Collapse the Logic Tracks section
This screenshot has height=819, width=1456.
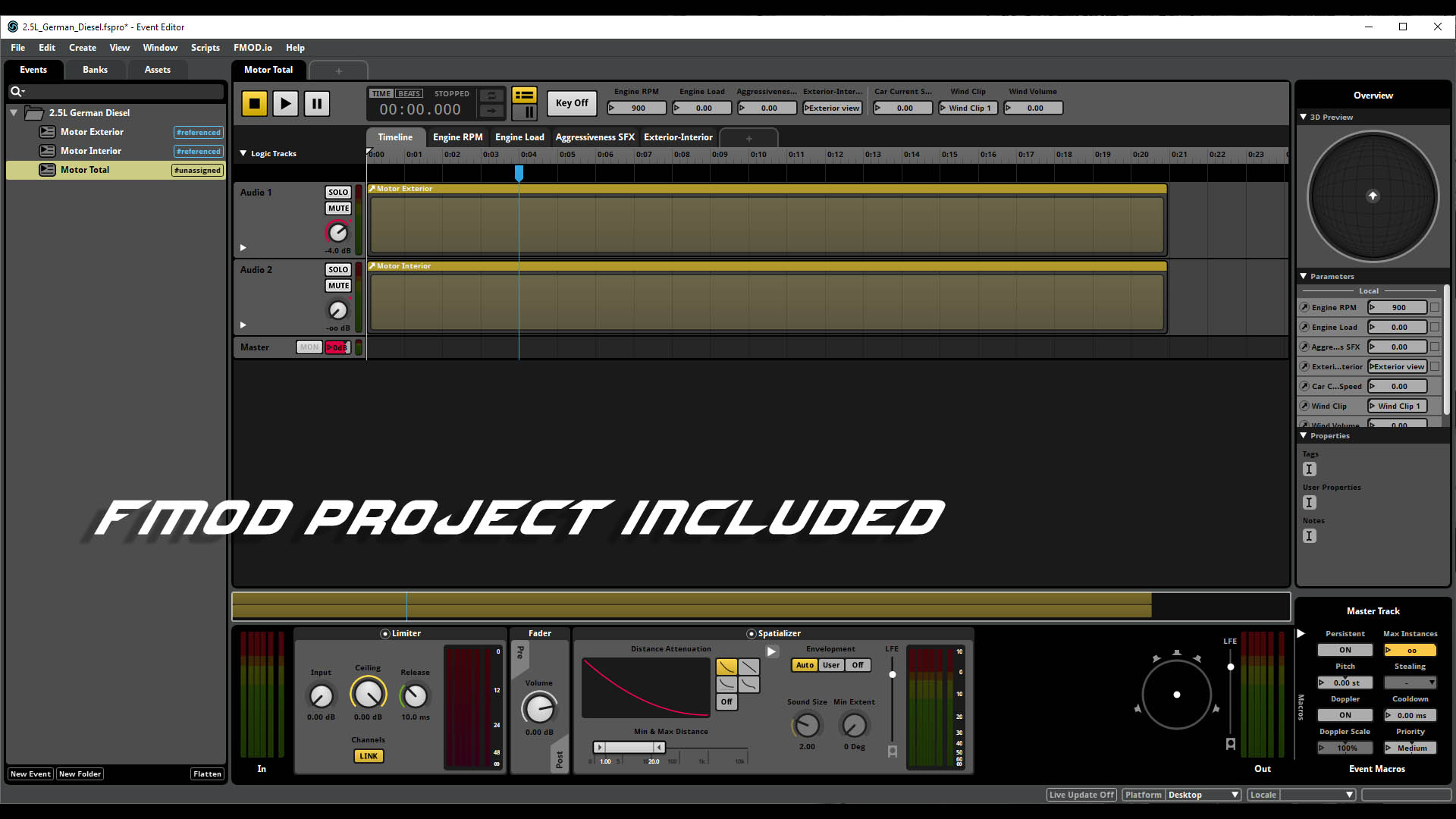click(x=243, y=153)
